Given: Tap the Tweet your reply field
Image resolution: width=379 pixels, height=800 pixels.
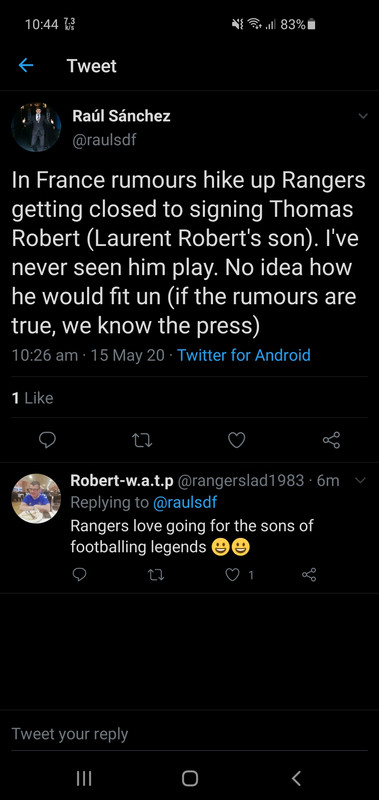Looking at the screenshot, I should tap(189, 734).
